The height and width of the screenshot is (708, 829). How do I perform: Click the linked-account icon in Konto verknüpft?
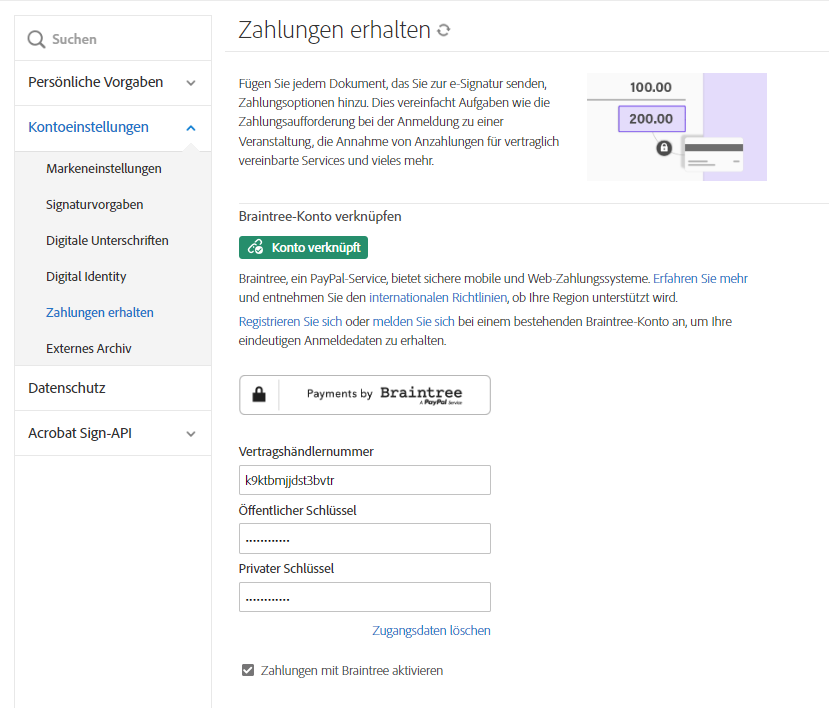click(256, 247)
